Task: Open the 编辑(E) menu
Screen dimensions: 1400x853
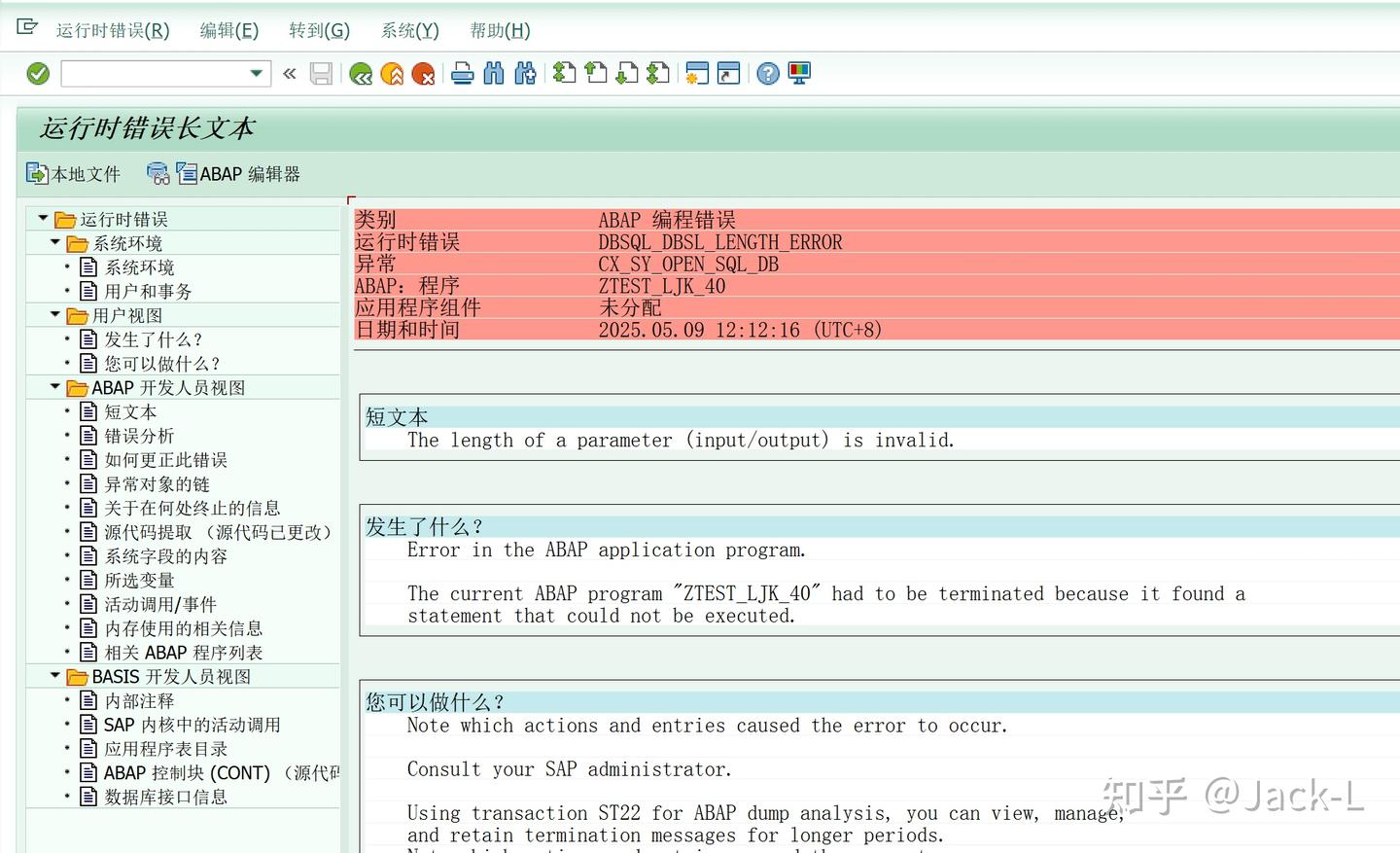Action: pos(229,31)
